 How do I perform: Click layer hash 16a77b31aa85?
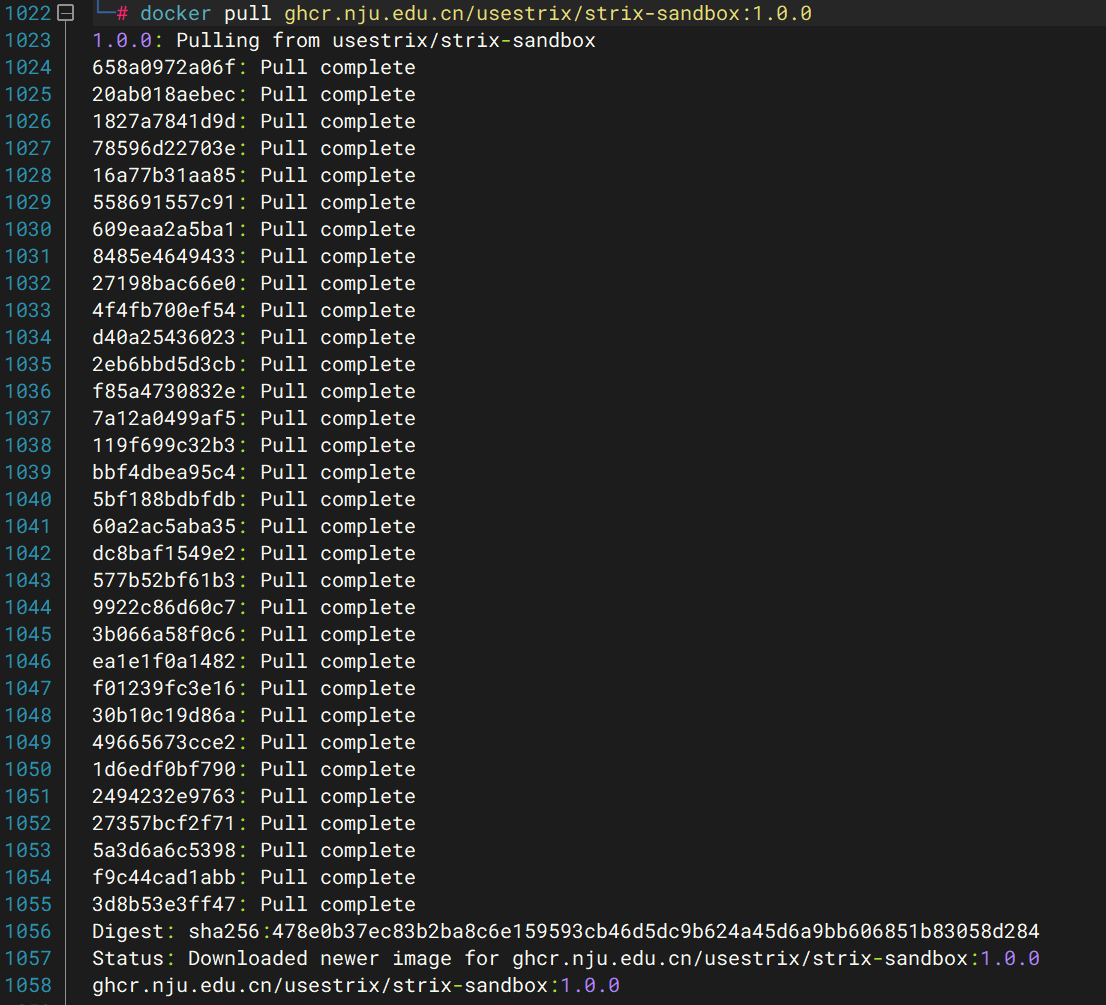click(x=164, y=176)
